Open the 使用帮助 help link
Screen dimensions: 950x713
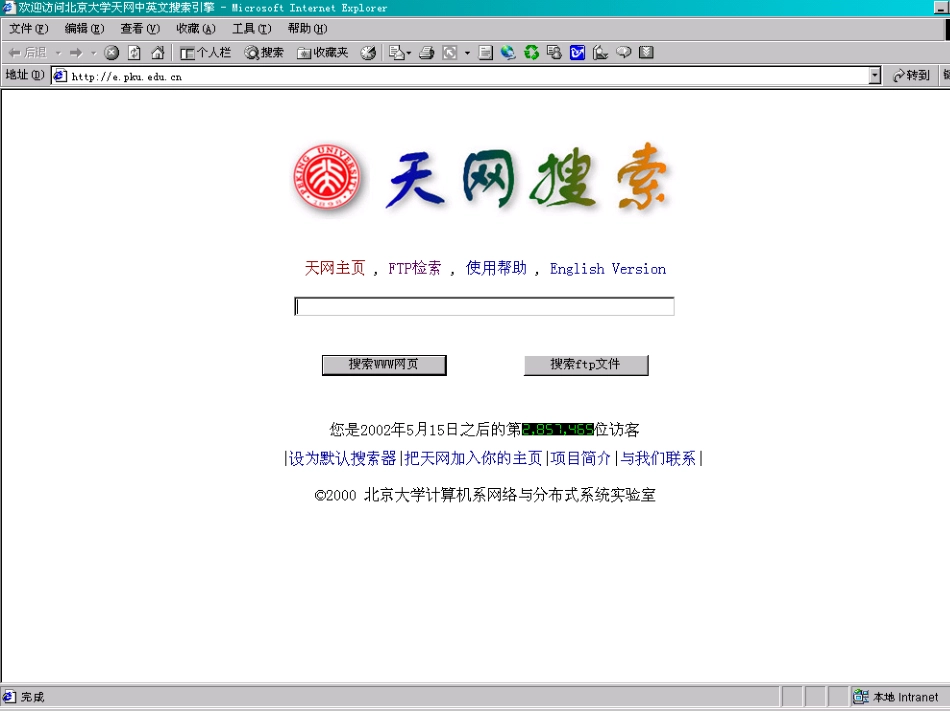[496, 268]
